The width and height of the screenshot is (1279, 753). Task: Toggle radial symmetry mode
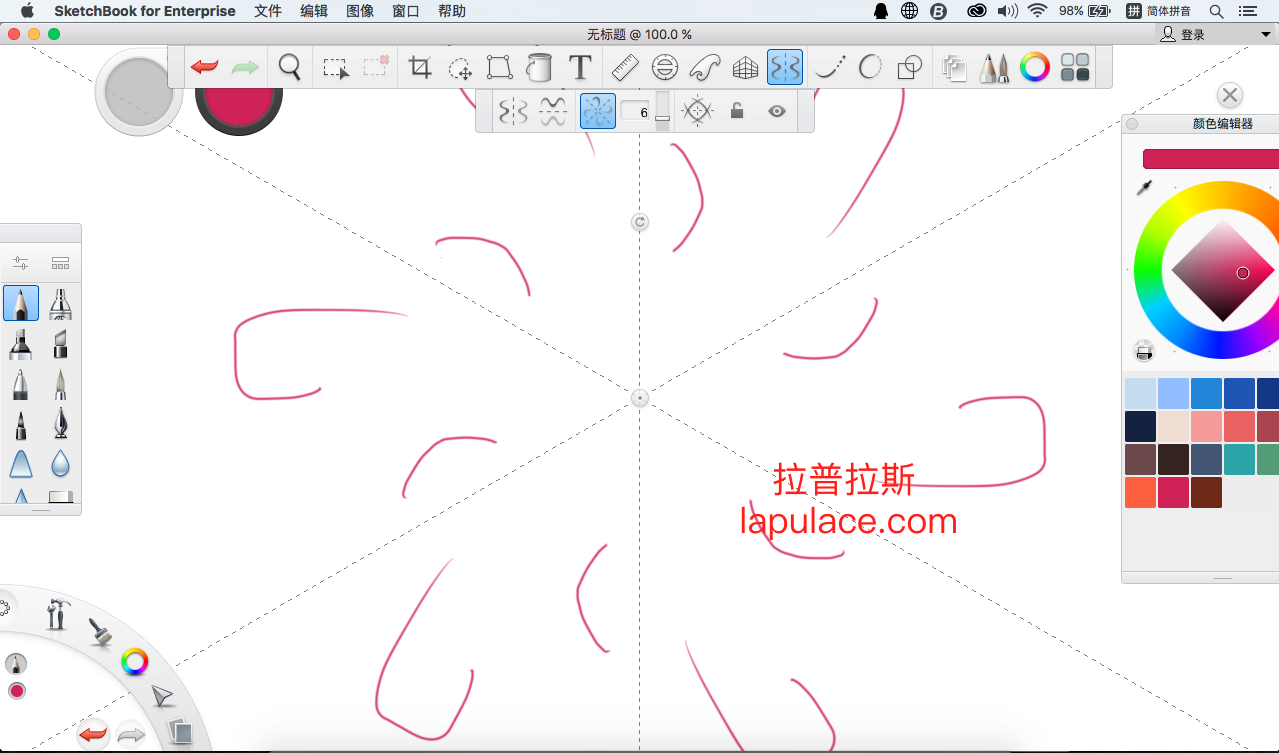[x=597, y=111]
